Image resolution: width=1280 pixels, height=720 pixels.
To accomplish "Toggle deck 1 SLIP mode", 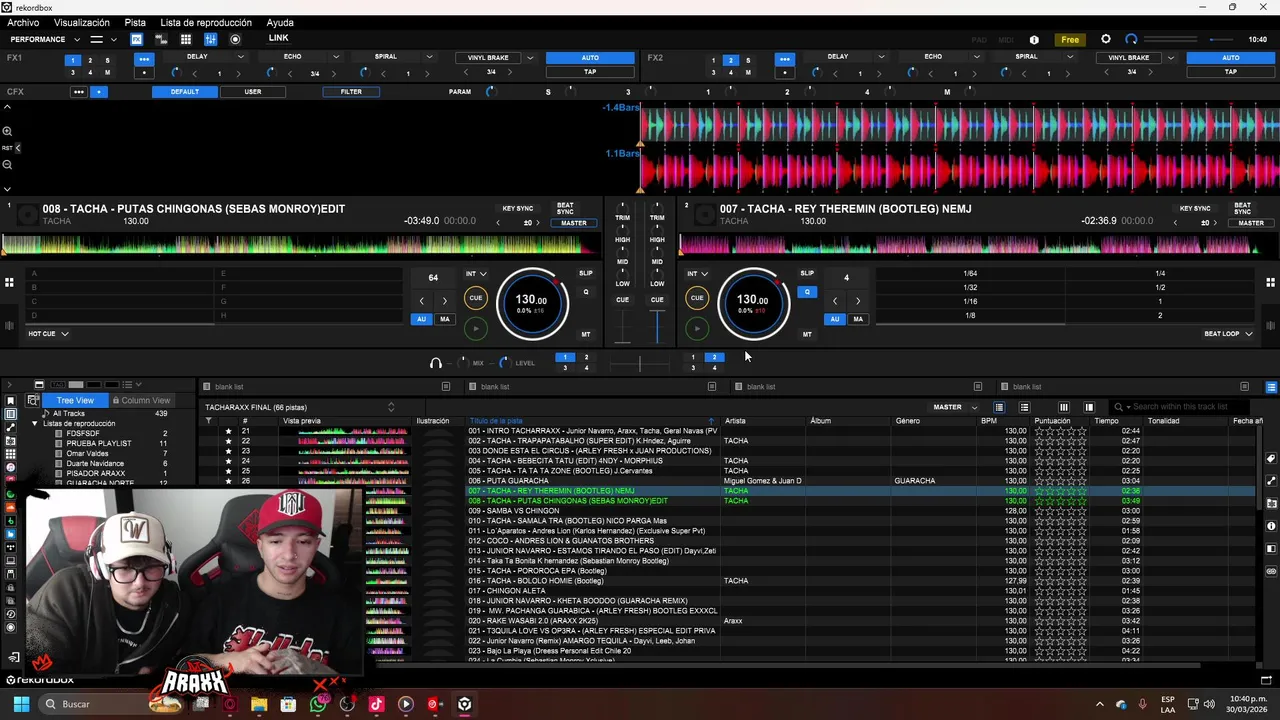I will (586, 273).
